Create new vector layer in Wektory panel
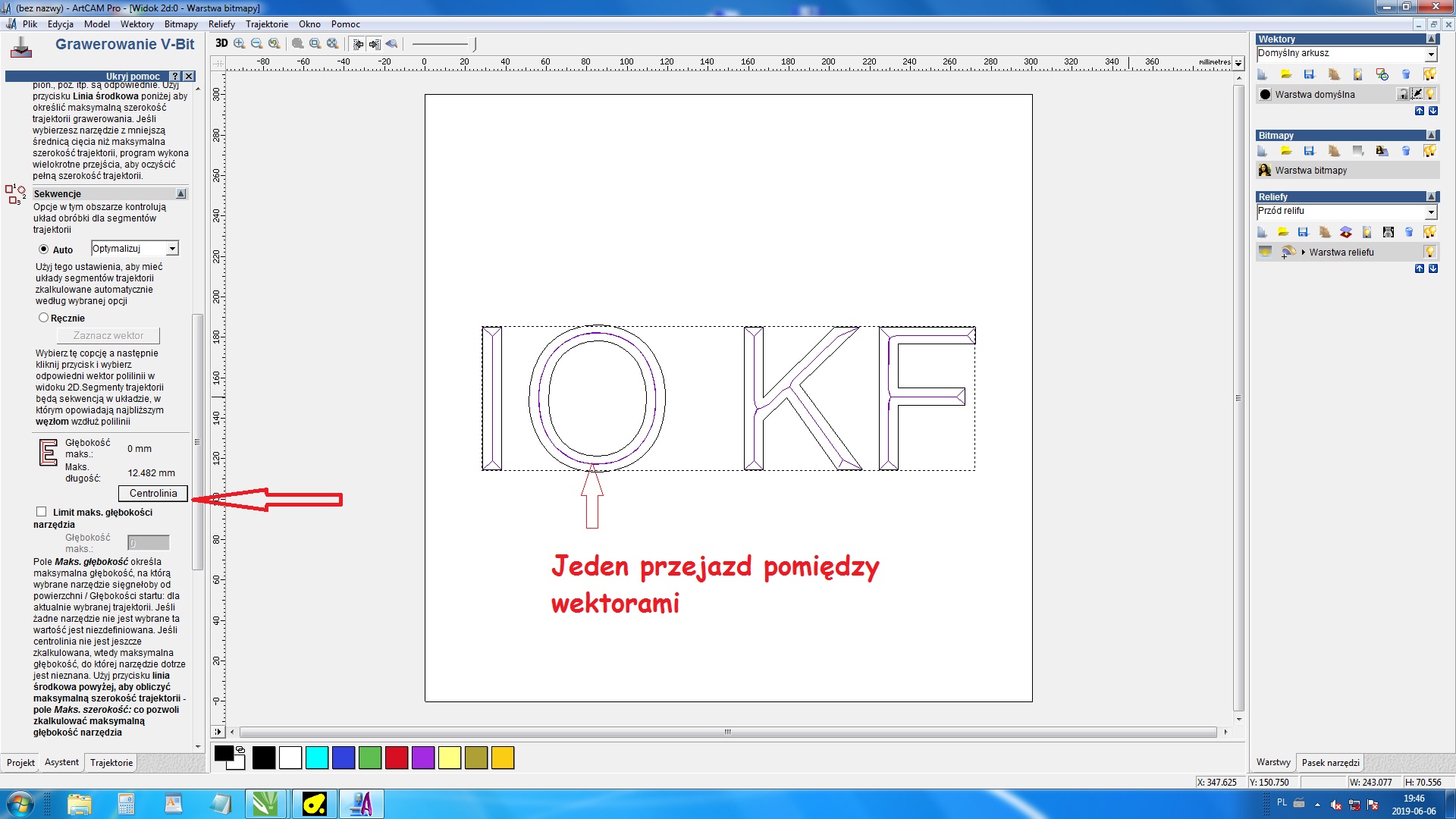Image resolution: width=1456 pixels, height=819 pixels. [1263, 74]
